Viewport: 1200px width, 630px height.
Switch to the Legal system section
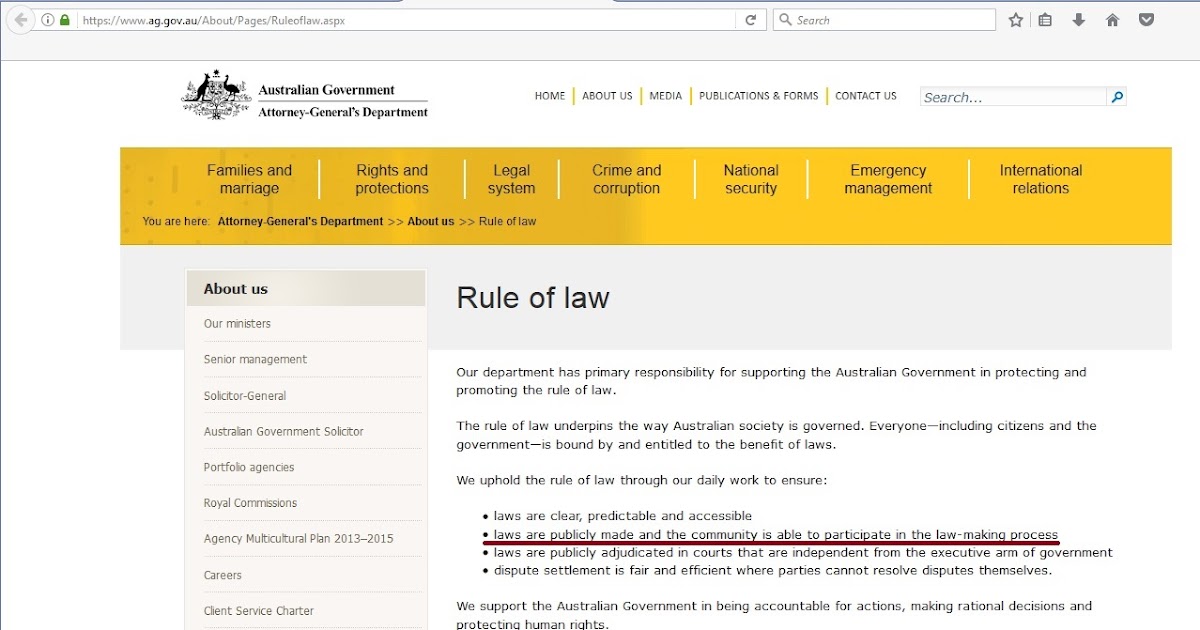click(x=511, y=178)
